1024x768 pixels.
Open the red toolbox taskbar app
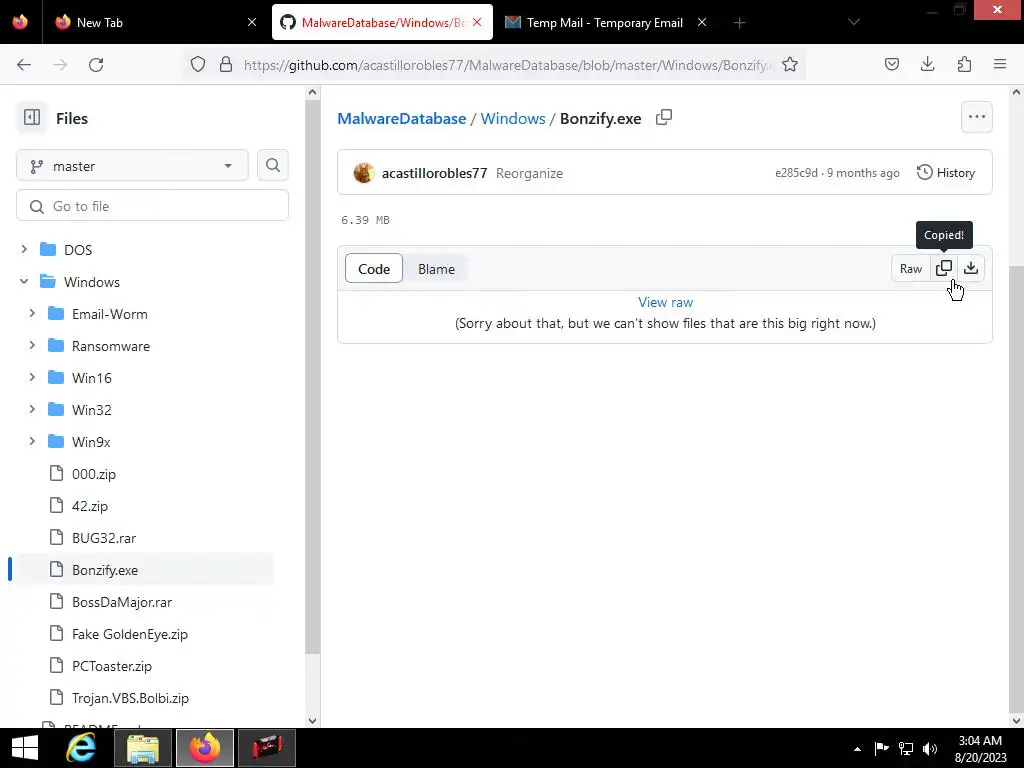coord(267,748)
